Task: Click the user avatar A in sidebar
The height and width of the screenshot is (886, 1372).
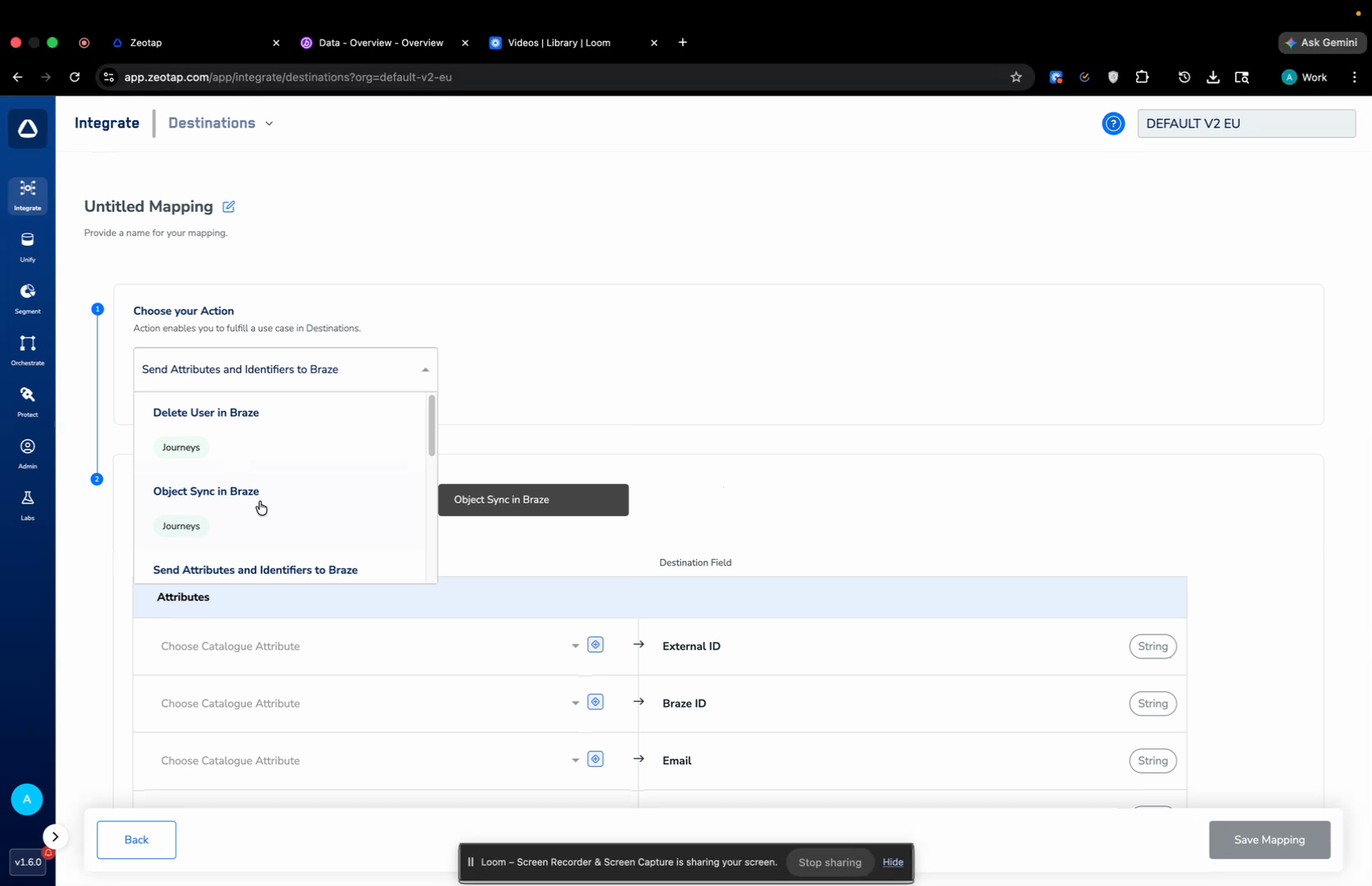Action: [27, 799]
